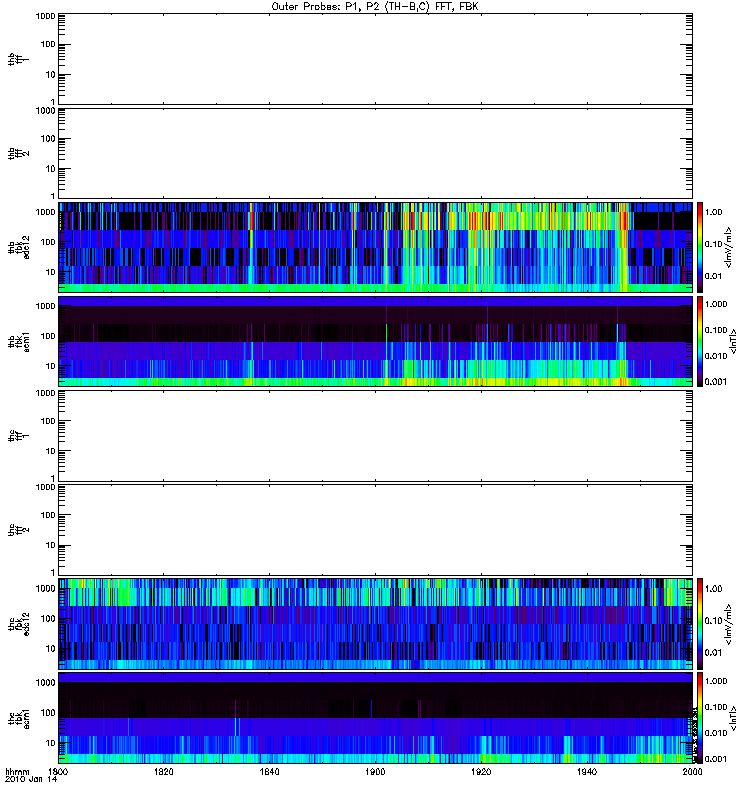The image size is (750, 800).
Task: Click the '1000' y-tick of thc fbk edc12 panel
Action: 45,588
